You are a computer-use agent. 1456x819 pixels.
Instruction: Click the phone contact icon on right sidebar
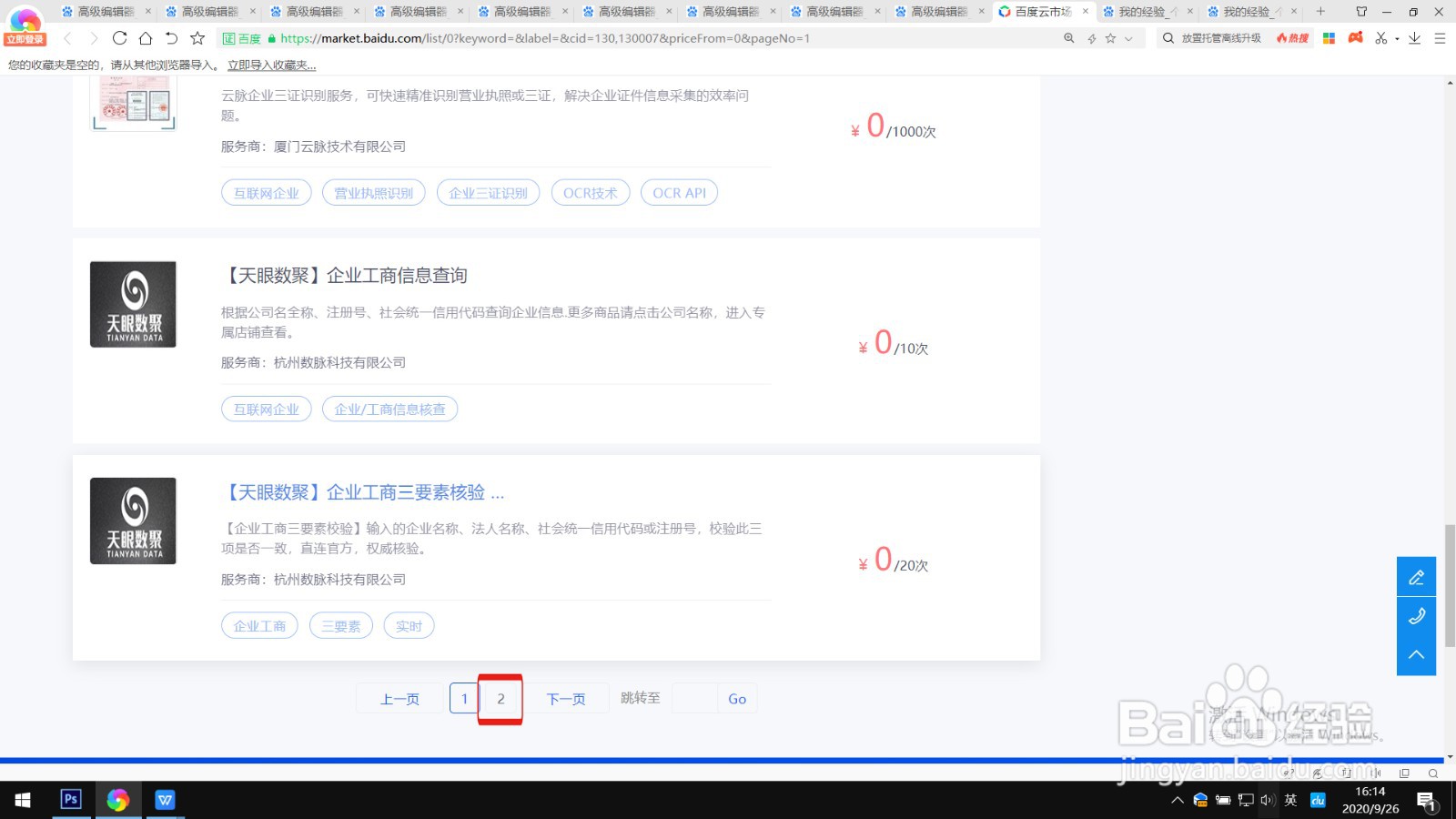tap(1416, 616)
